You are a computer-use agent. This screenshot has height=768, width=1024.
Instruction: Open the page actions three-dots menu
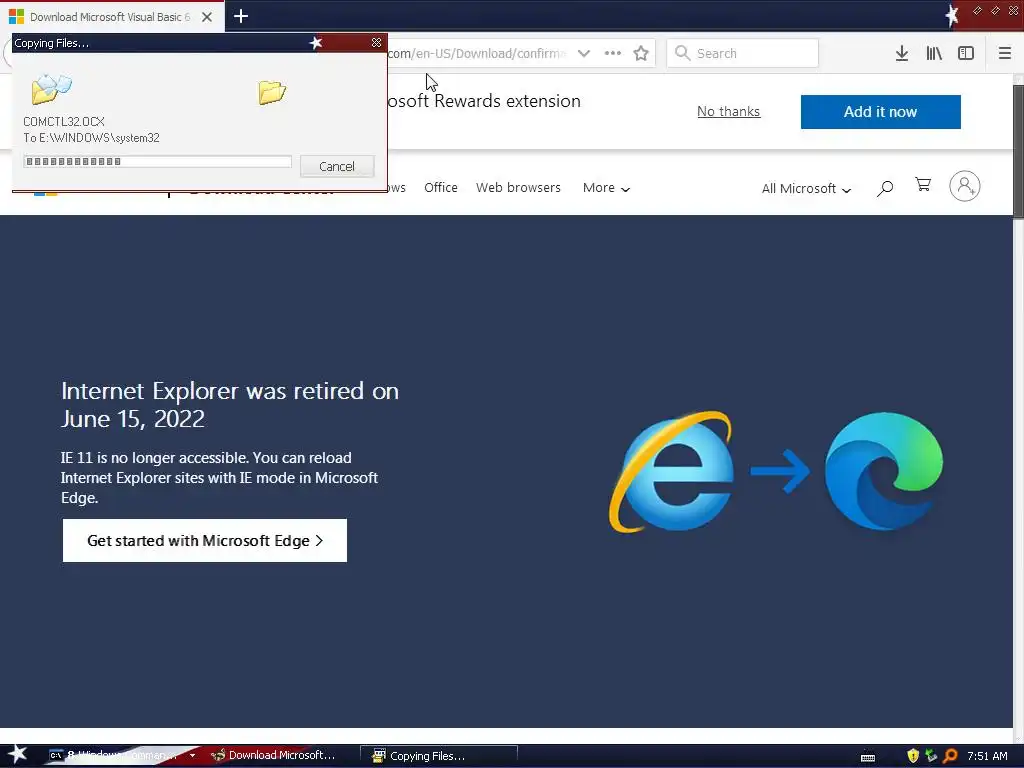click(613, 54)
